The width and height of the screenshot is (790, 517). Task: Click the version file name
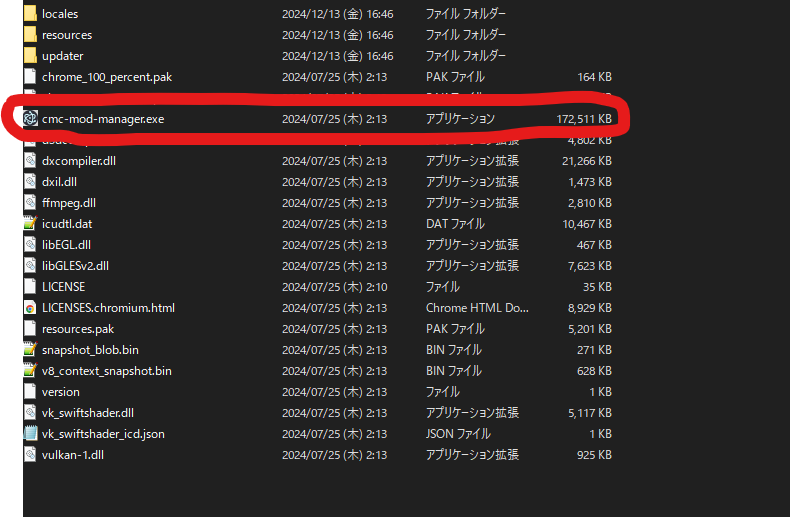60,391
